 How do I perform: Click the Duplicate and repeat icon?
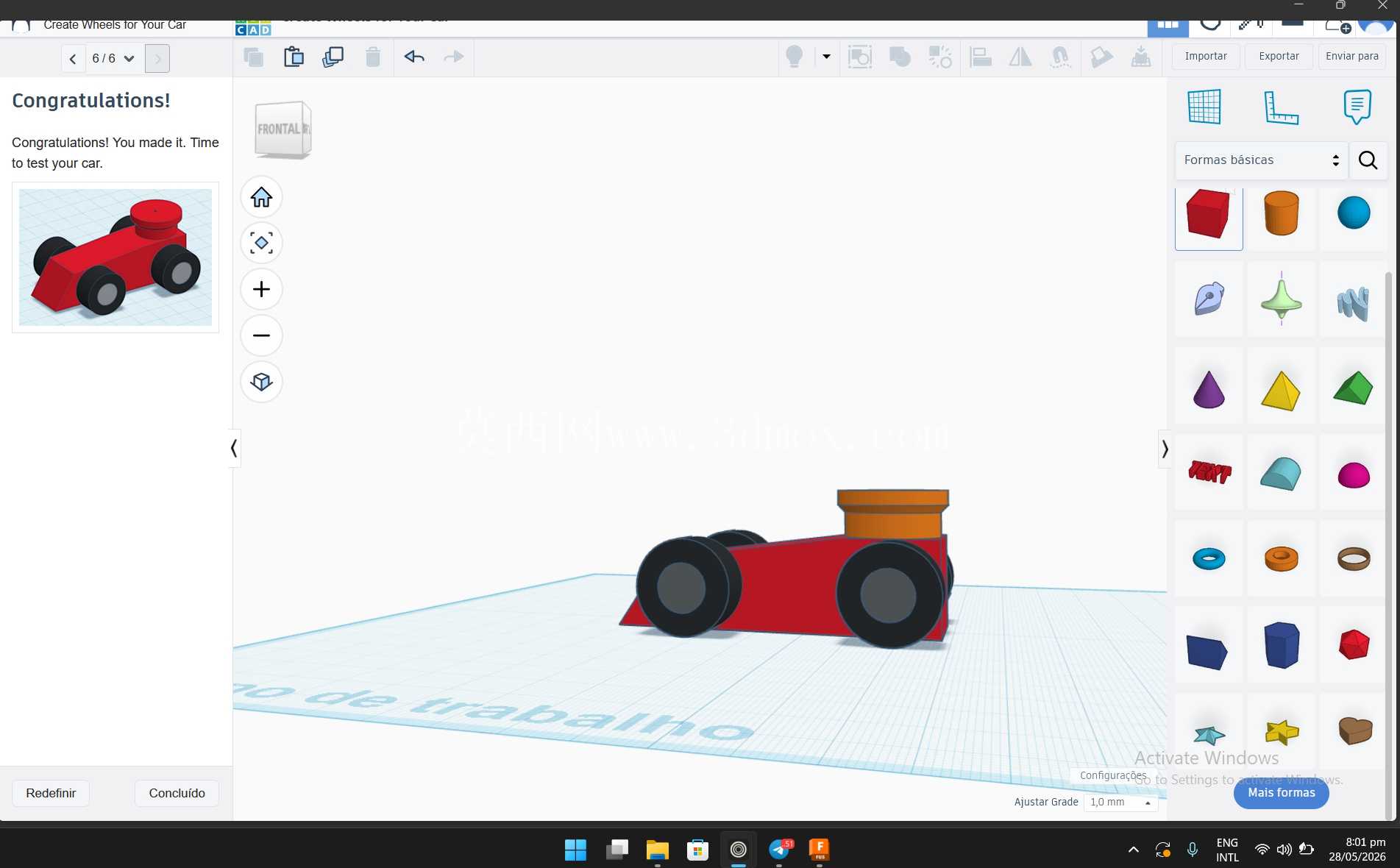(333, 57)
